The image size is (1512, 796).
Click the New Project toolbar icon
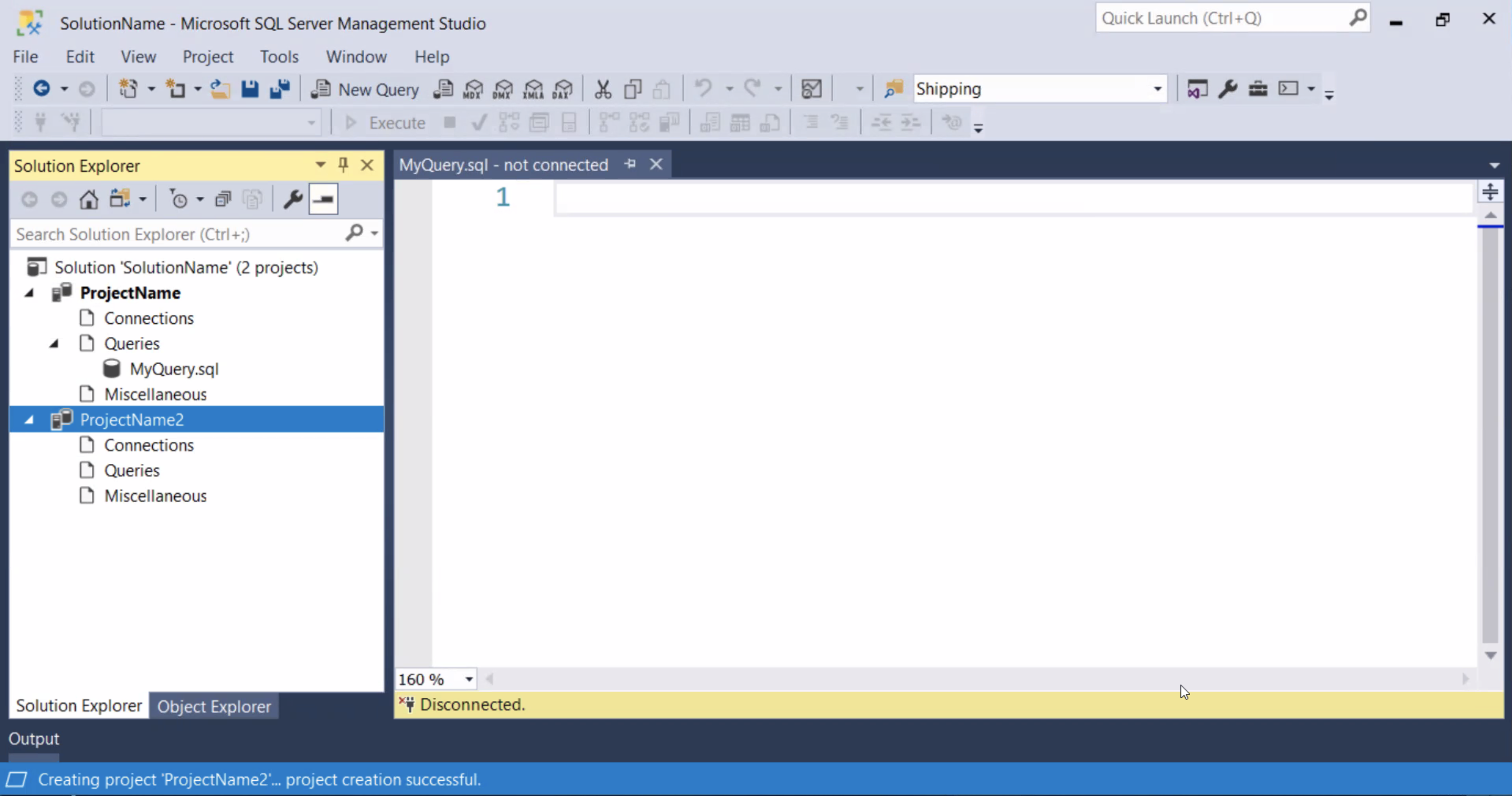tap(128, 89)
